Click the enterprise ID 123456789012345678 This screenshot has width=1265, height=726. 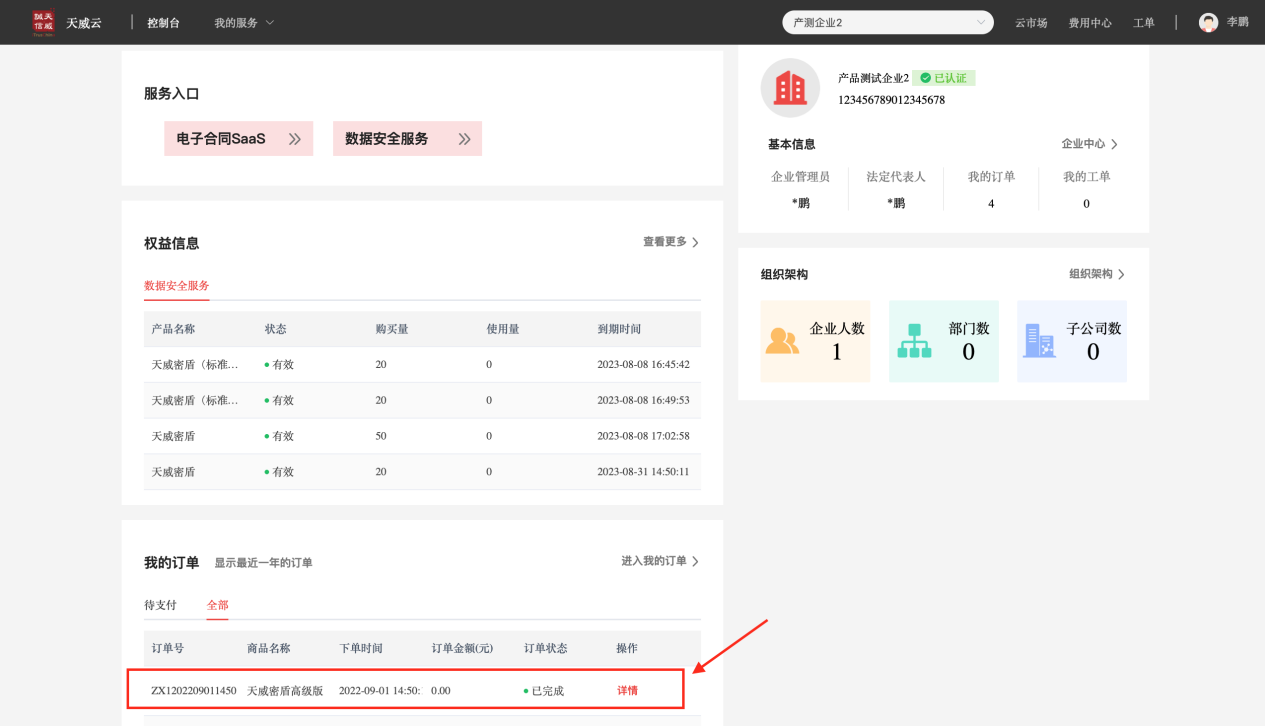click(x=892, y=100)
